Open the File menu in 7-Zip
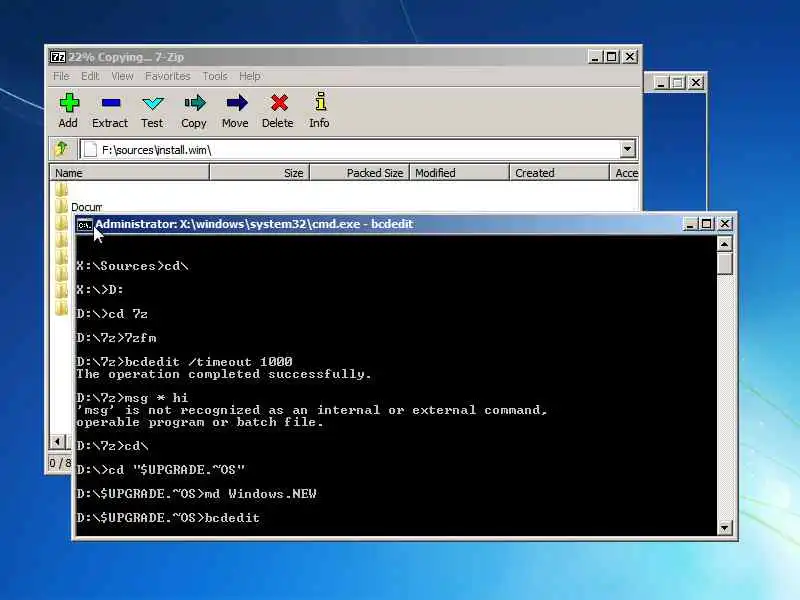This screenshot has height=600, width=800. [x=61, y=76]
